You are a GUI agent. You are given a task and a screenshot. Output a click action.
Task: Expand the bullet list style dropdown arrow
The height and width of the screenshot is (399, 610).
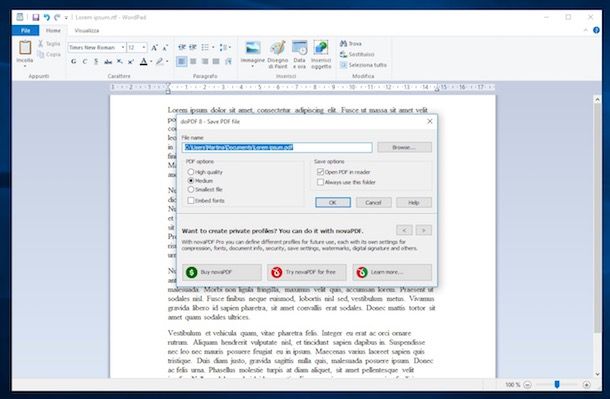coord(213,47)
